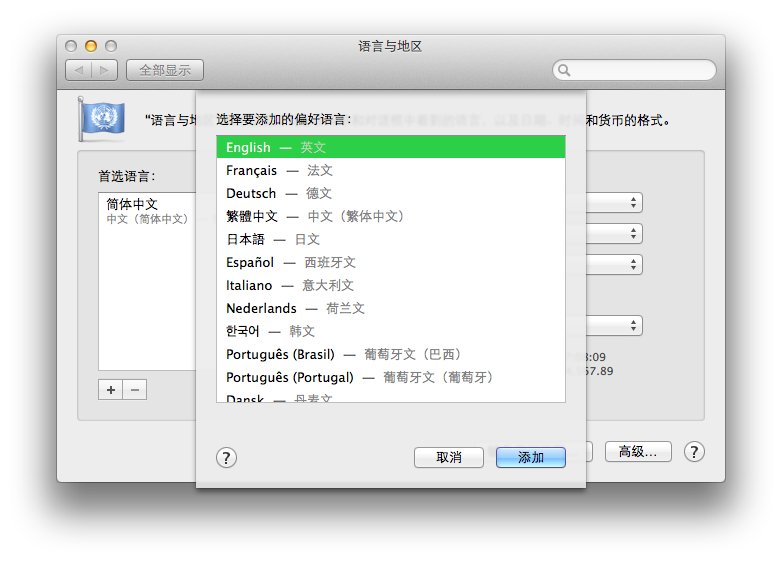Open help in the main window
Viewport: 782px width, 561px height.
click(694, 452)
